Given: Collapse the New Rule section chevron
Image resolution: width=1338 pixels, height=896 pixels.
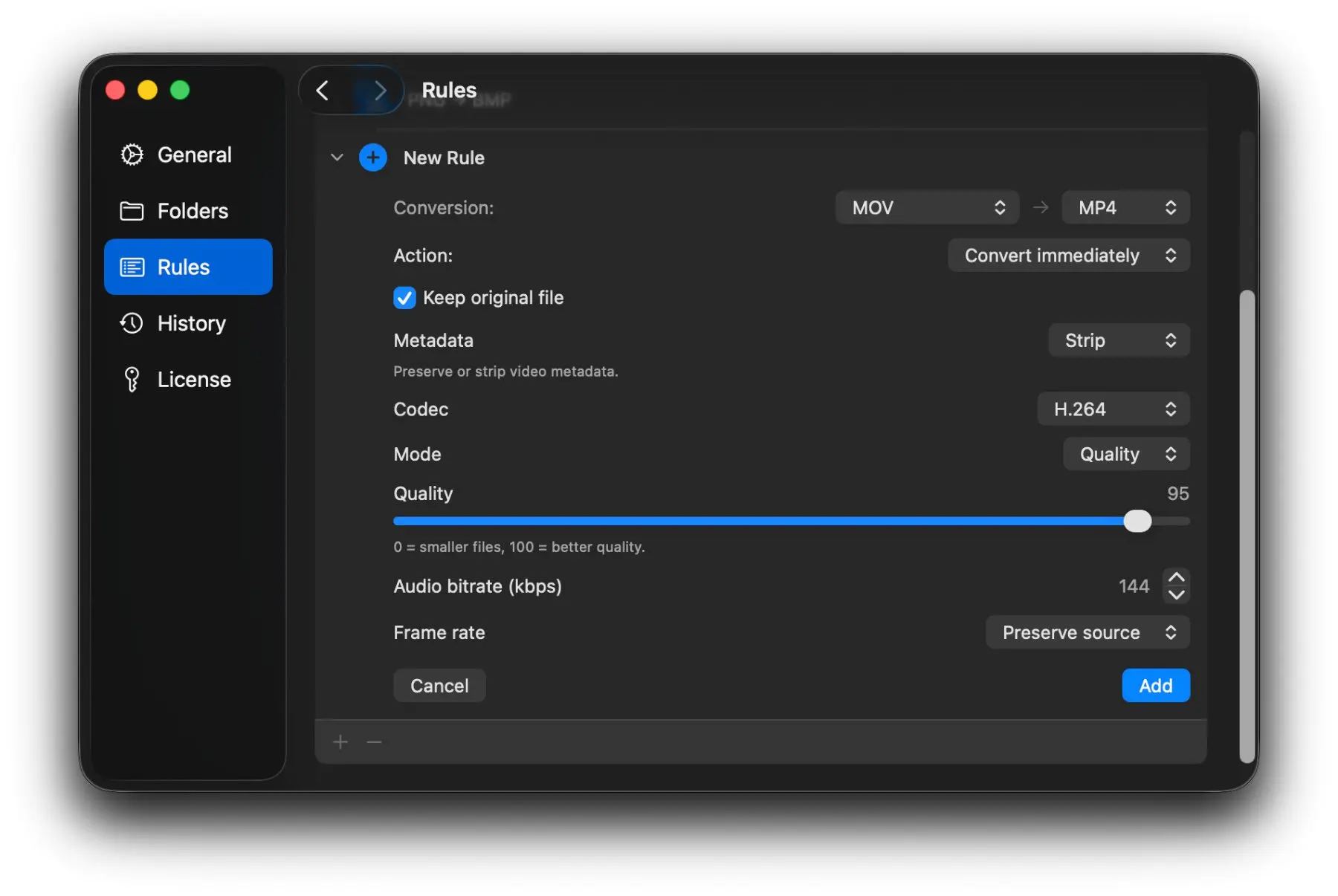Looking at the screenshot, I should [337, 158].
